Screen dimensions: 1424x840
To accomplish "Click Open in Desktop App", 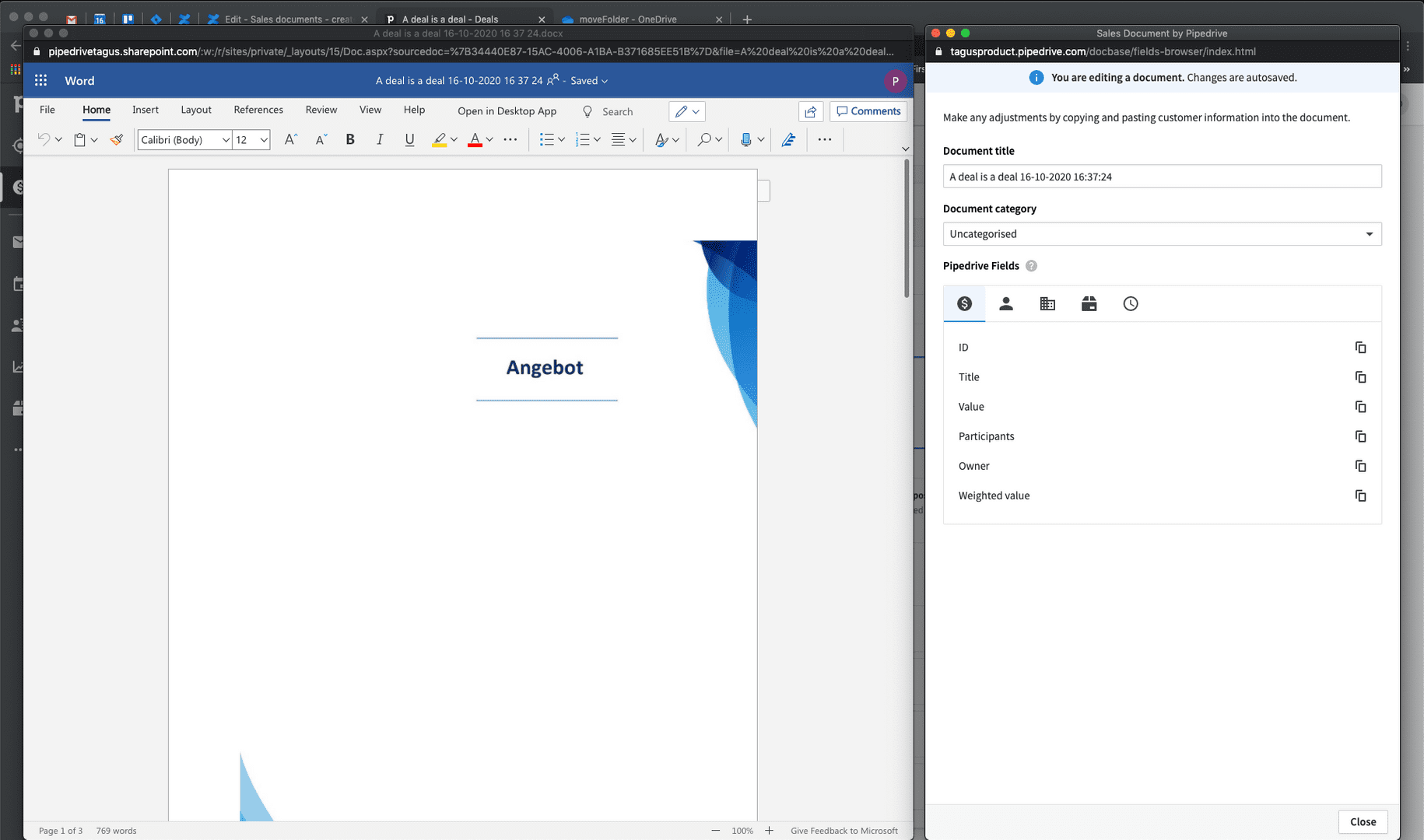I will point(507,111).
